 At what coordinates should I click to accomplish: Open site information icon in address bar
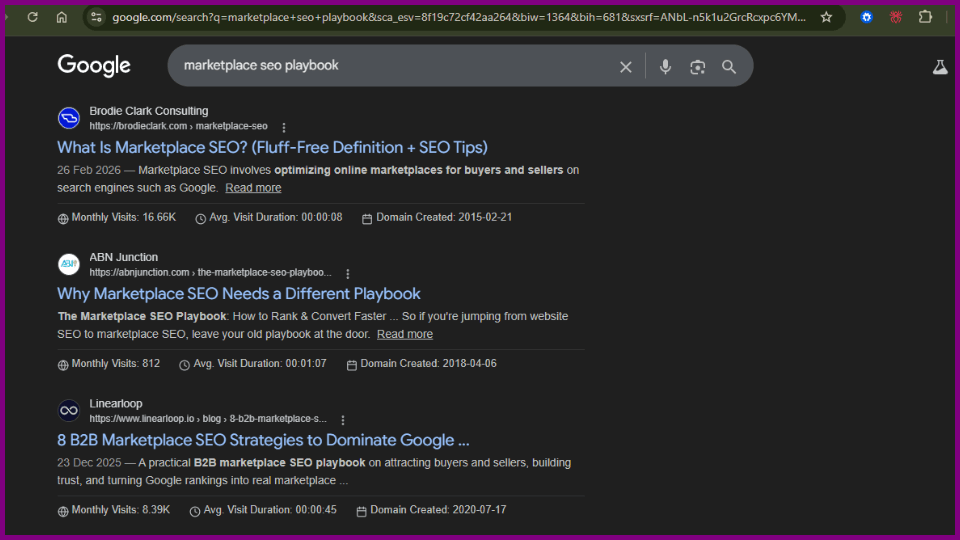96,17
